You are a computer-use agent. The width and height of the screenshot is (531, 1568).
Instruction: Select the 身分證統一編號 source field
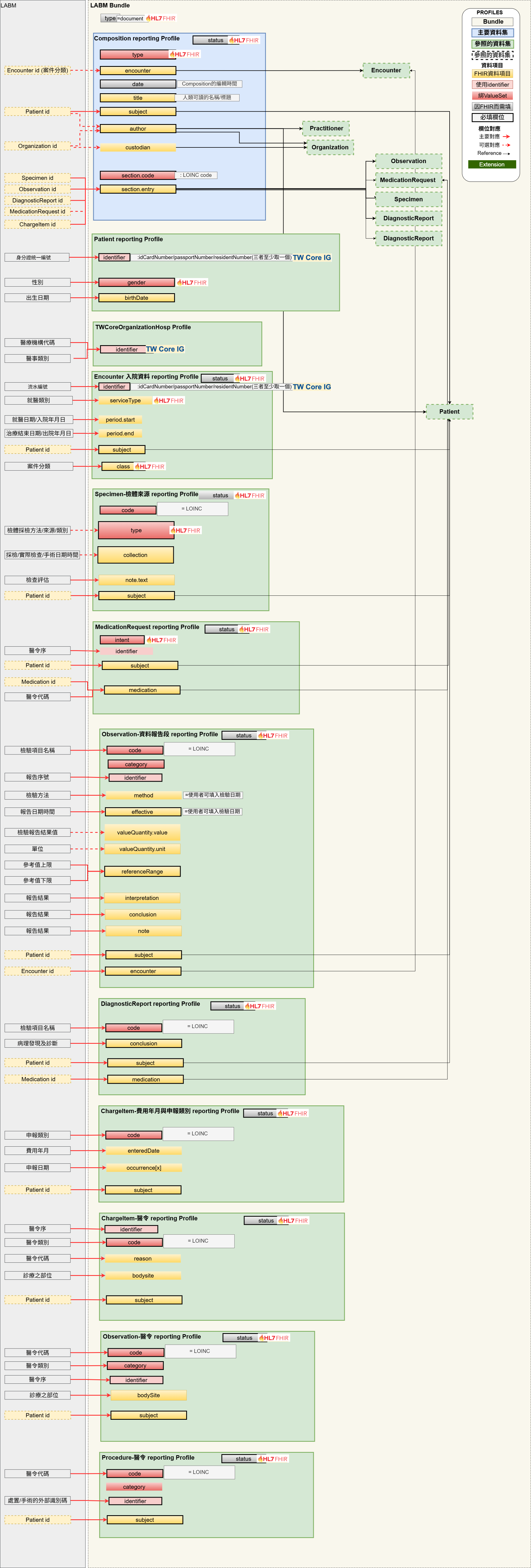pyautogui.click(x=38, y=257)
